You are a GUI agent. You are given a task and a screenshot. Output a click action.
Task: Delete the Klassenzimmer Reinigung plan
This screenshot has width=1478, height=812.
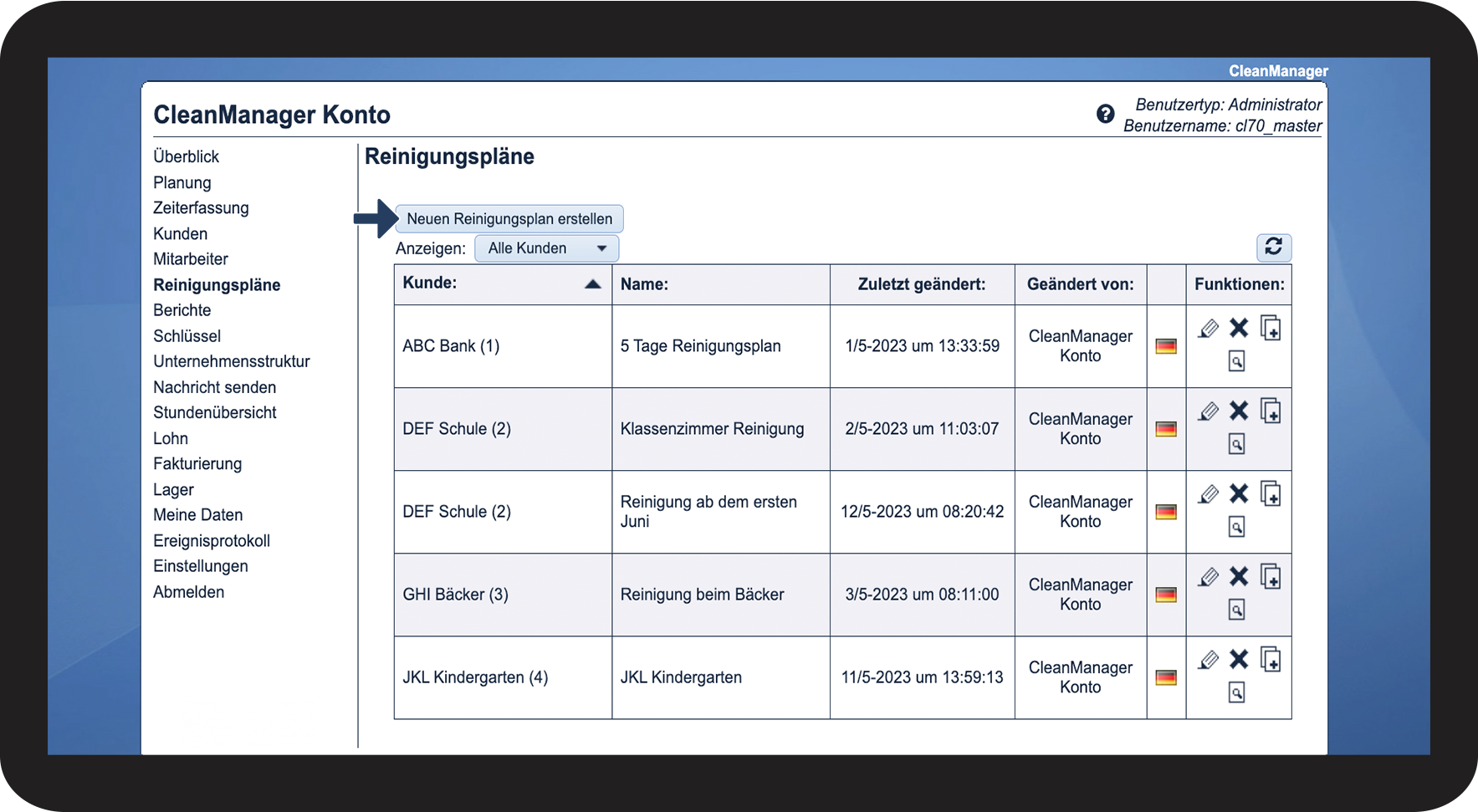point(1239,411)
